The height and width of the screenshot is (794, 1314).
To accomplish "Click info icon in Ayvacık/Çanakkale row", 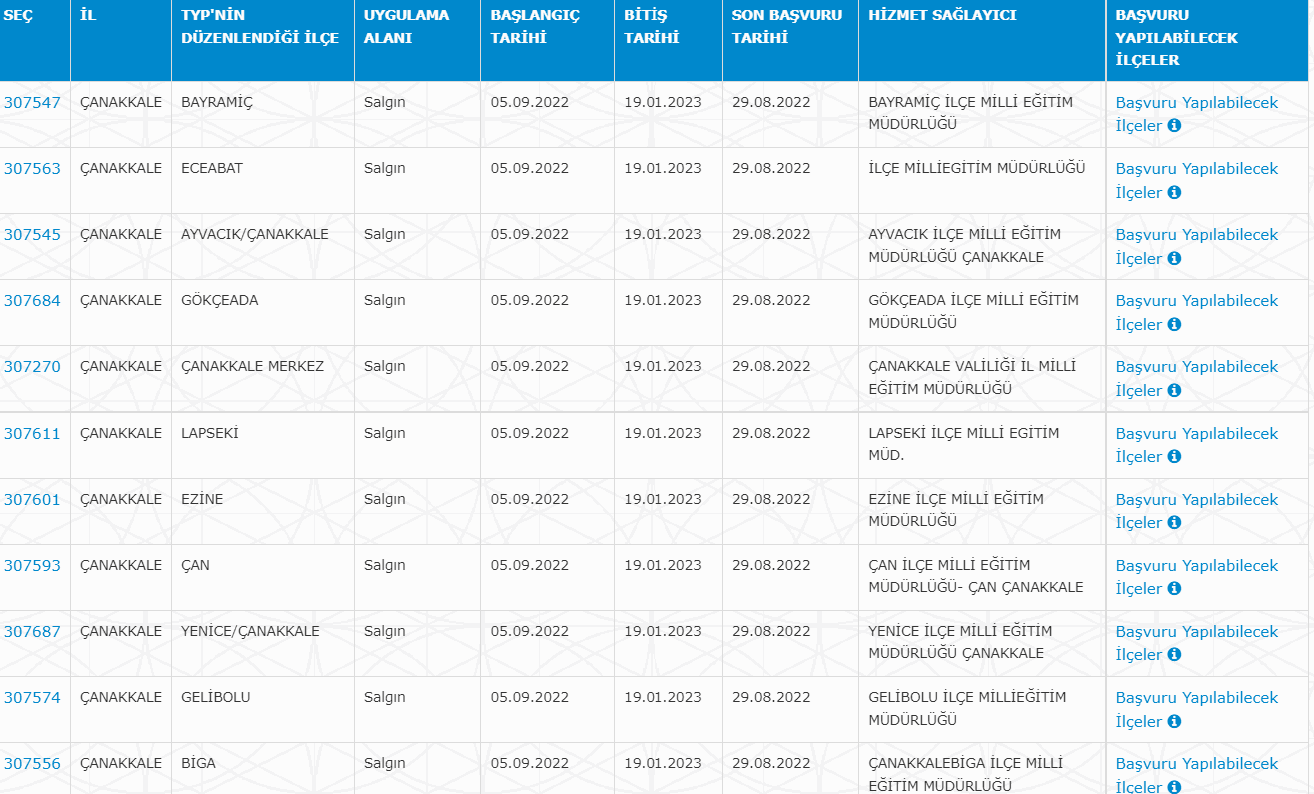I will [x=1174, y=258].
